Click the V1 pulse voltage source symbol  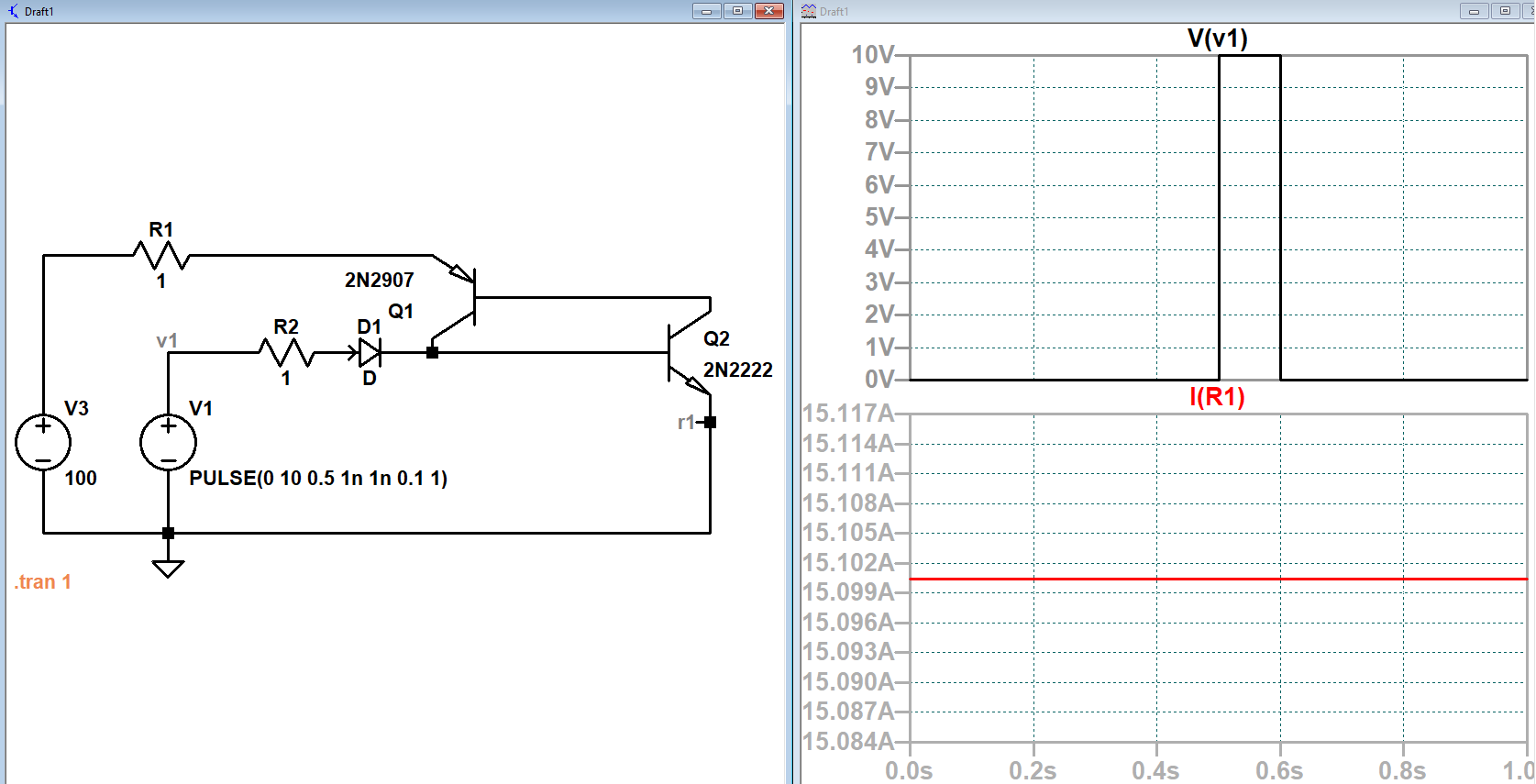168,442
